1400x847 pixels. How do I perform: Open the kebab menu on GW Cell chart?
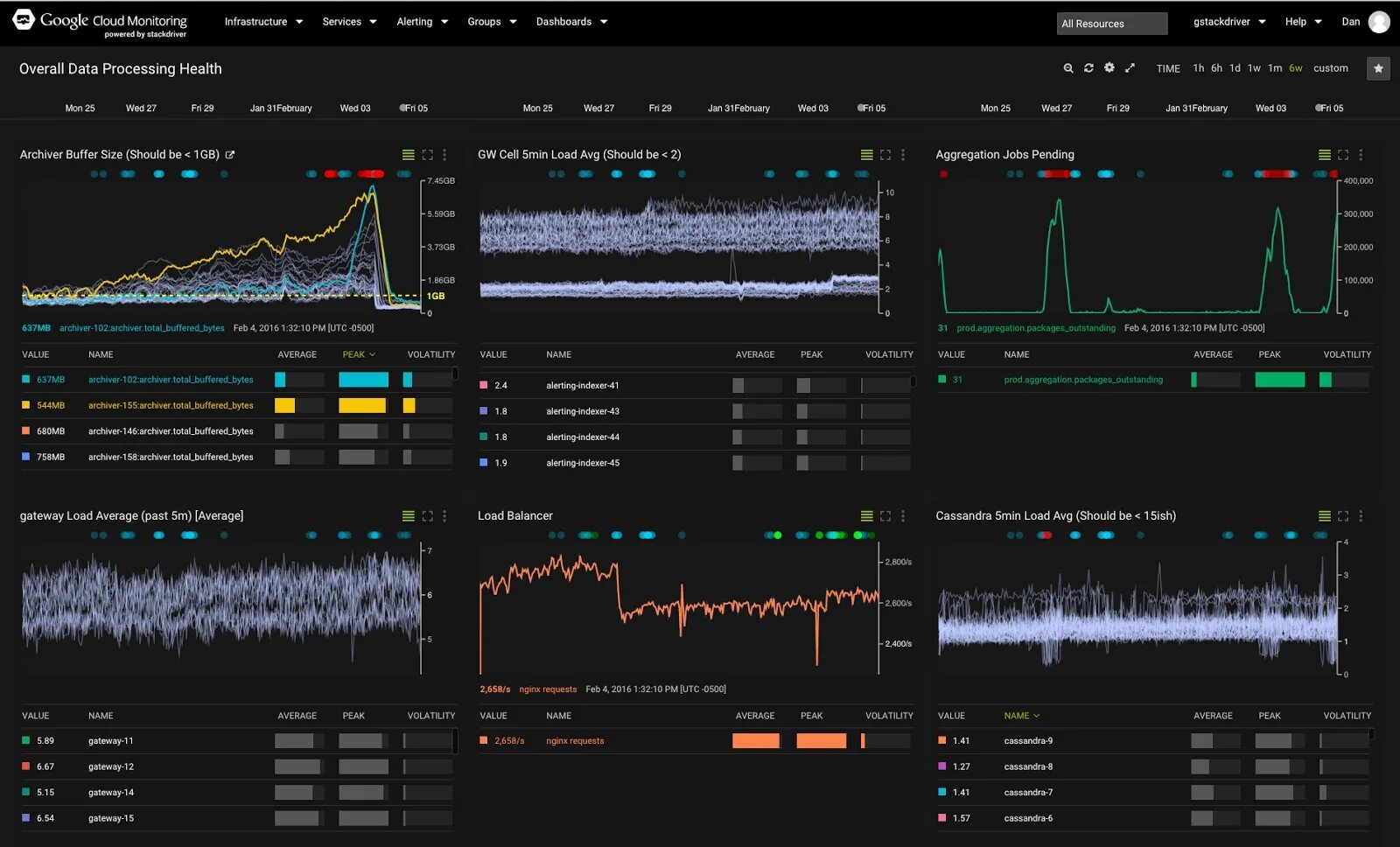pyautogui.click(x=903, y=154)
